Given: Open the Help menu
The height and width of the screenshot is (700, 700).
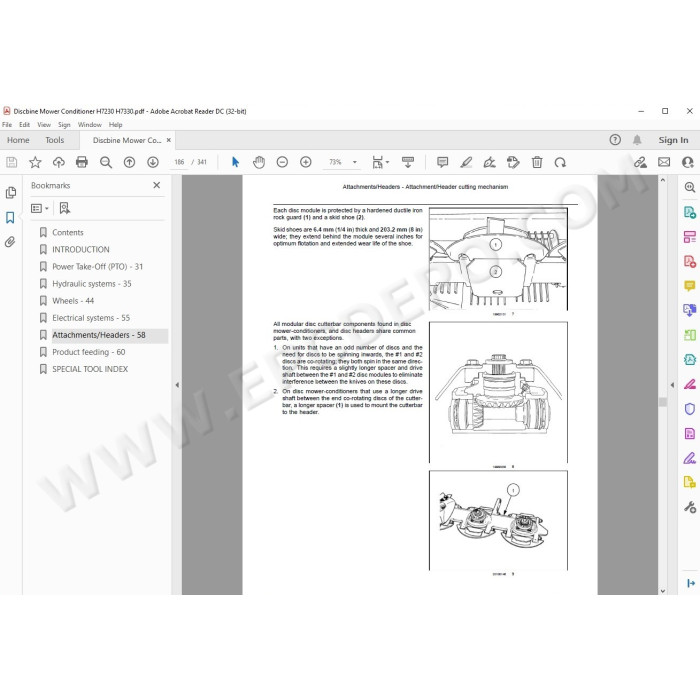Looking at the screenshot, I should point(116,125).
